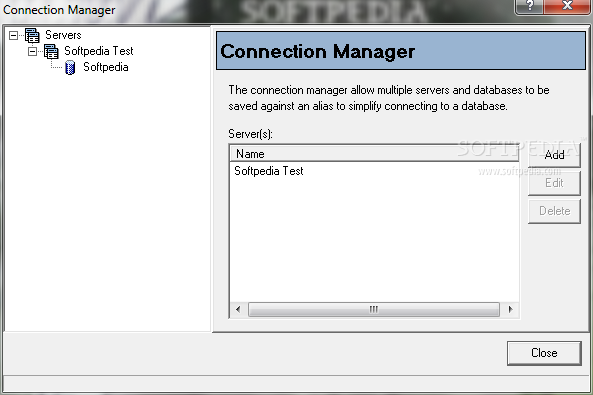Click the Softpedia database cylinder icon
This screenshot has height=395, width=593.
point(70,68)
